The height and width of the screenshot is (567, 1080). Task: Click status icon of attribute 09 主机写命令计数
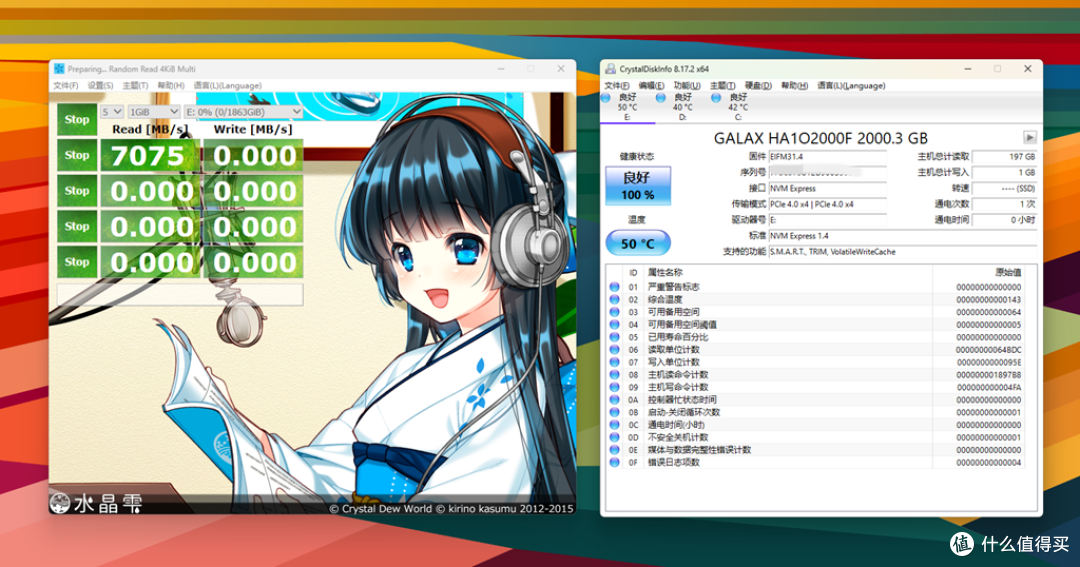(x=614, y=387)
